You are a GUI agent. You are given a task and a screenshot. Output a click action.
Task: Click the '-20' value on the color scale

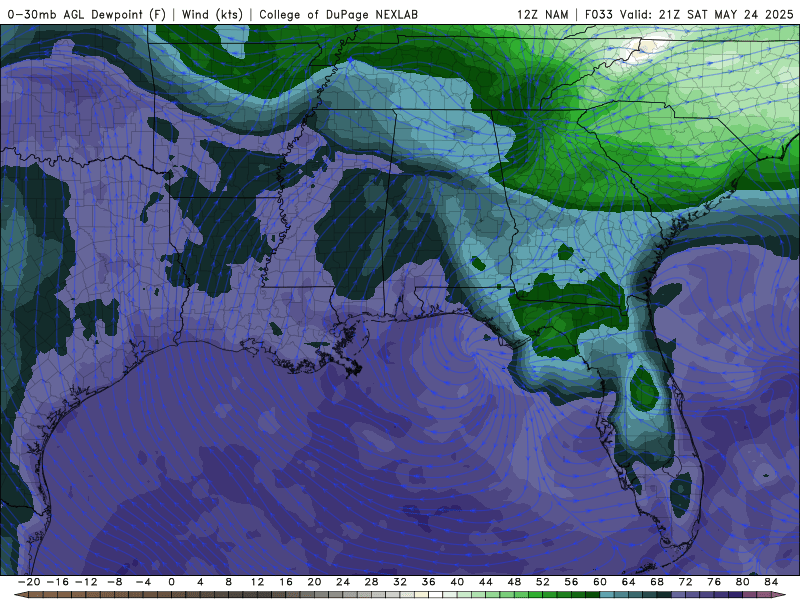tap(29, 582)
